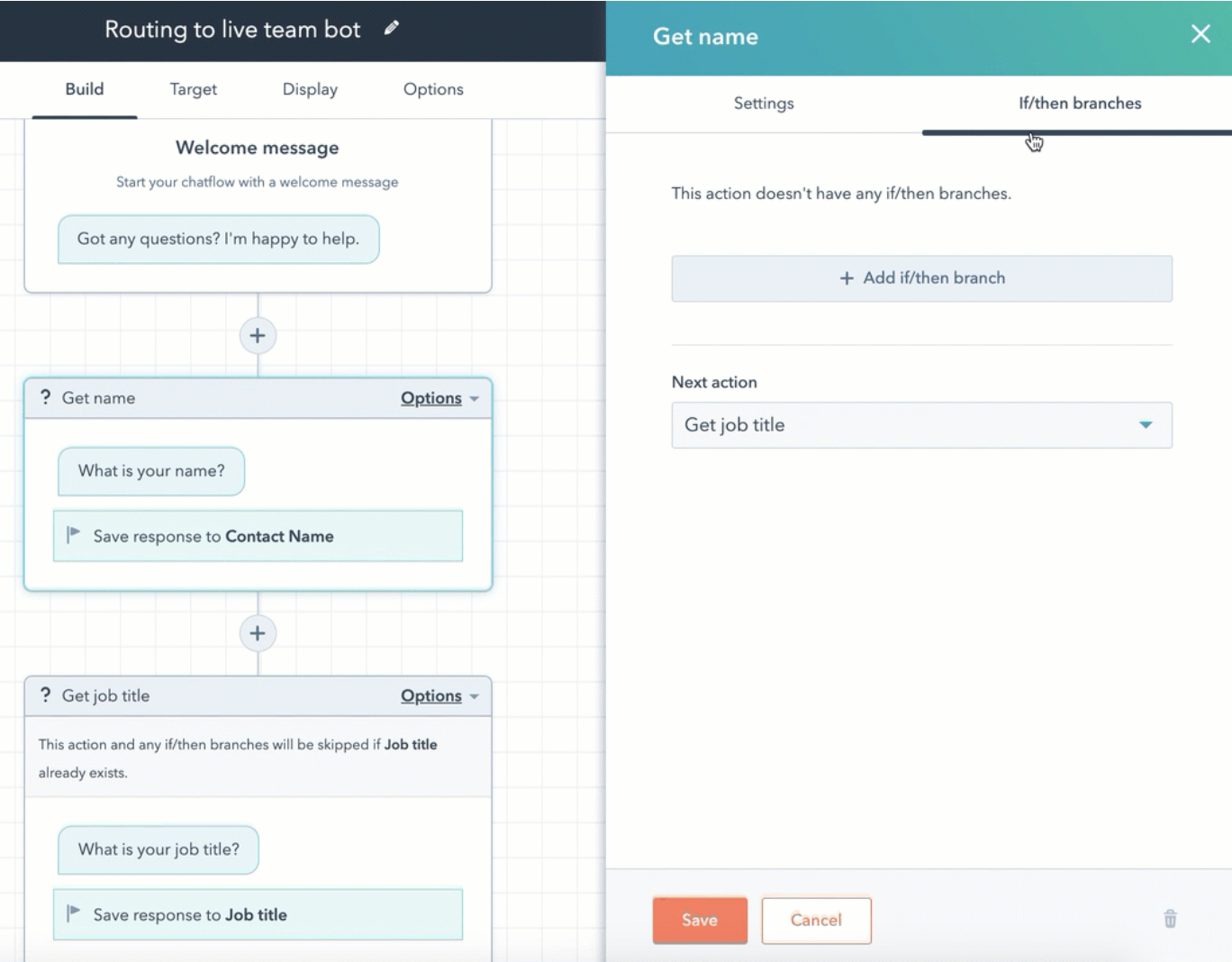Cancel editing the Get name action
This screenshot has height=962, width=1232.
point(816,920)
